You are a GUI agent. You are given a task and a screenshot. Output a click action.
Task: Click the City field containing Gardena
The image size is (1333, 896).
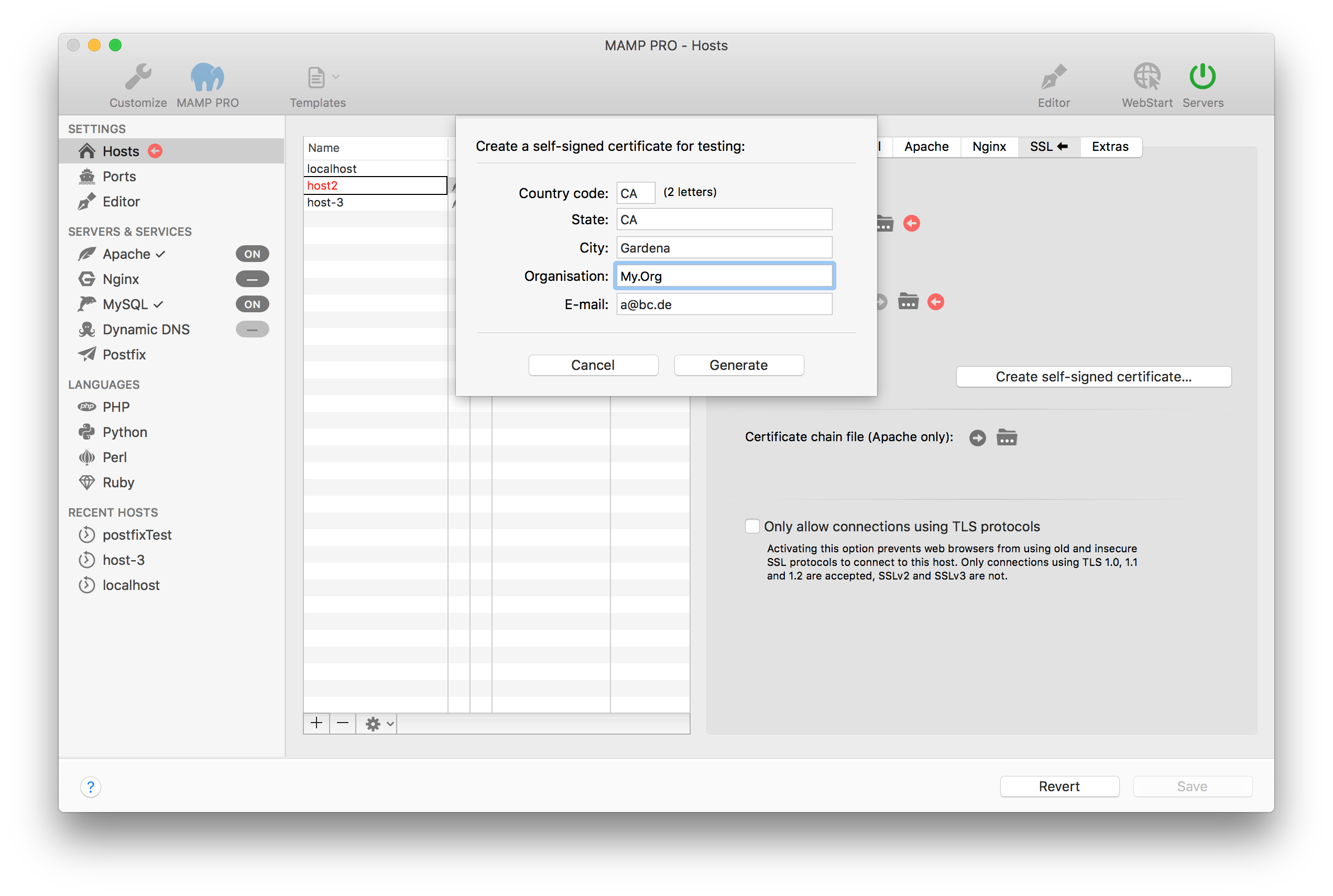click(724, 248)
